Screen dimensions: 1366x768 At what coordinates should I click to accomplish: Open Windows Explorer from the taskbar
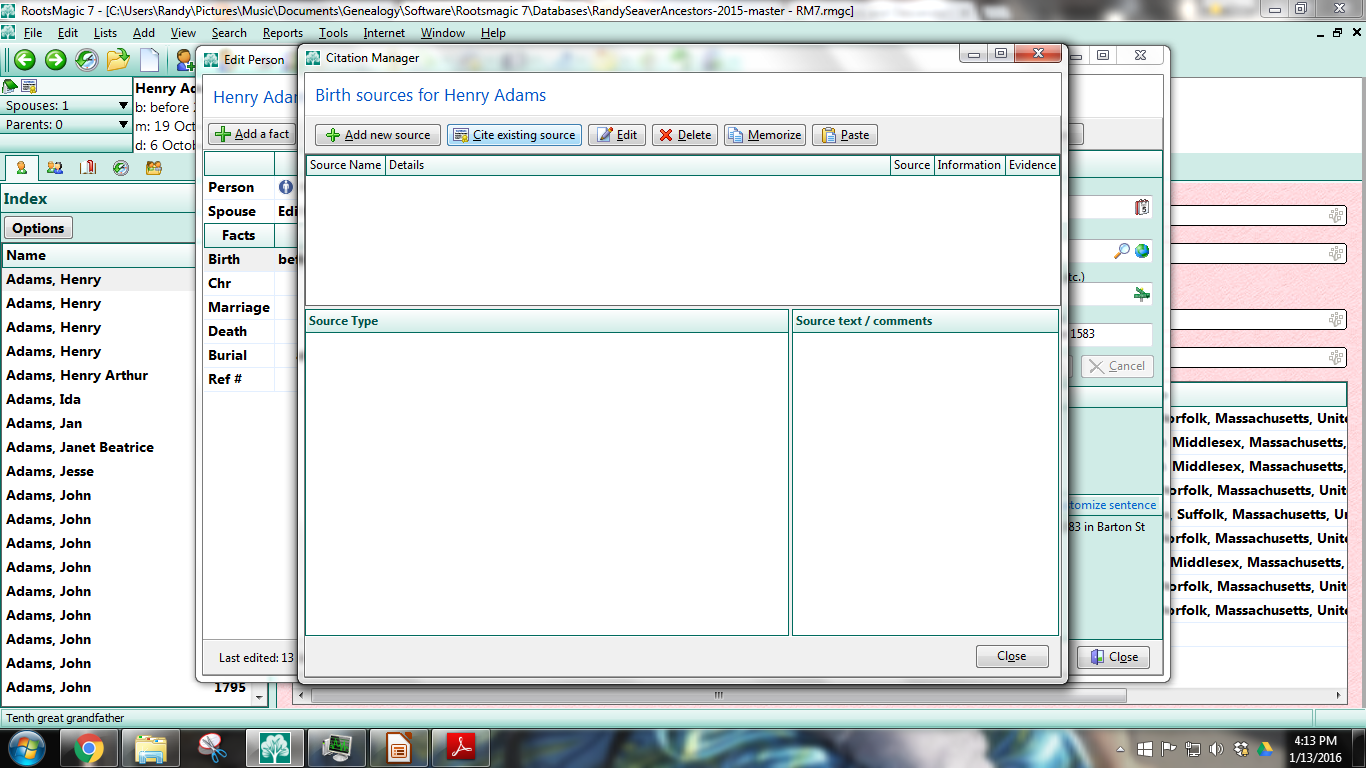150,748
